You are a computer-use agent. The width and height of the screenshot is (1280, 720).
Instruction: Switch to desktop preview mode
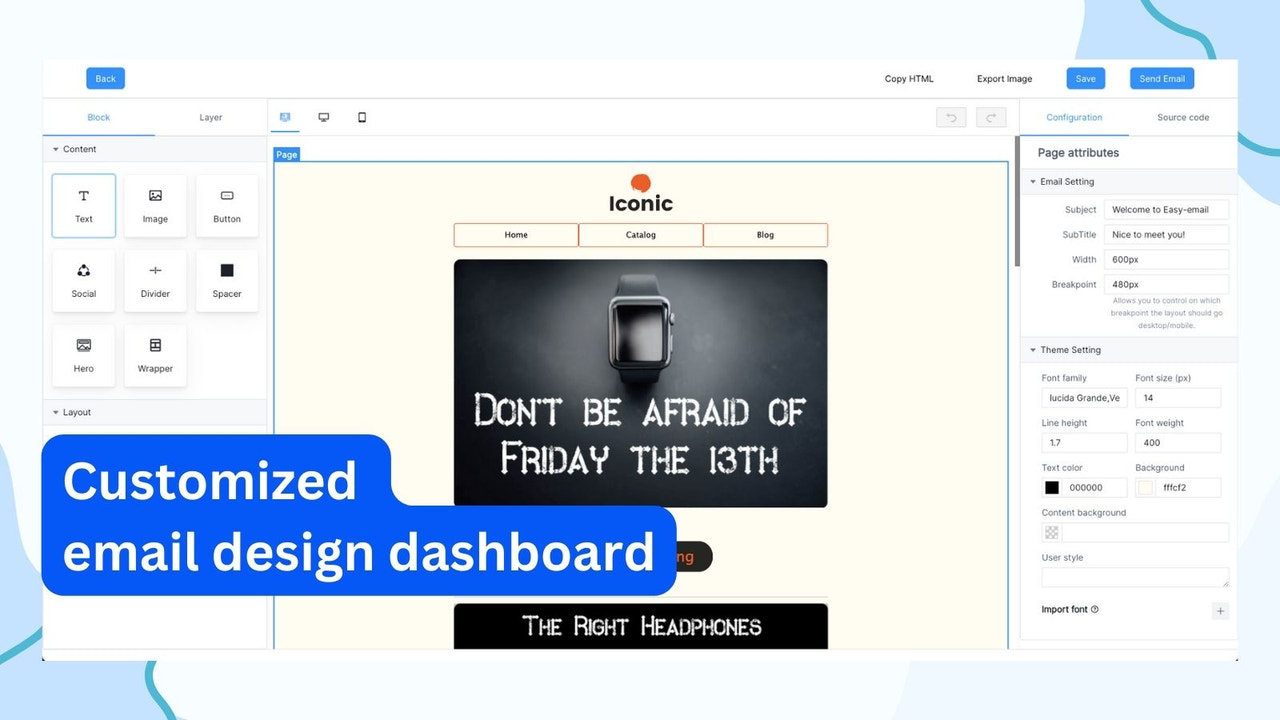click(323, 116)
